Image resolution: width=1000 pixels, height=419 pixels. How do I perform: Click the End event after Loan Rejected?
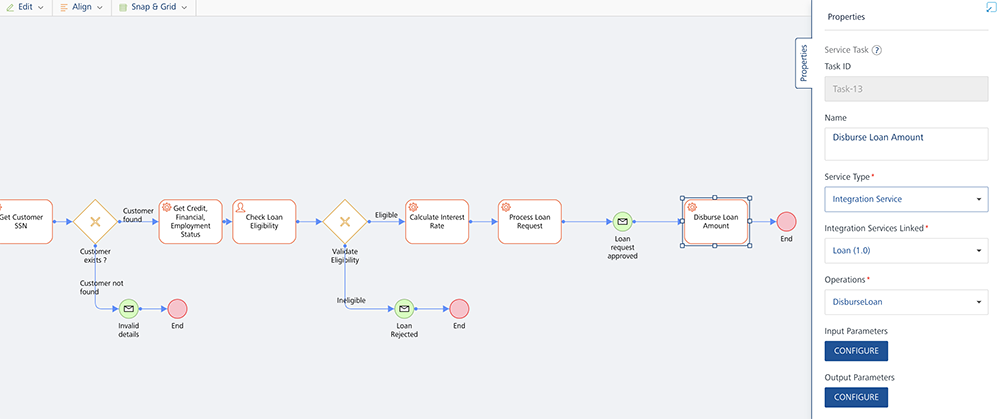click(459, 309)
